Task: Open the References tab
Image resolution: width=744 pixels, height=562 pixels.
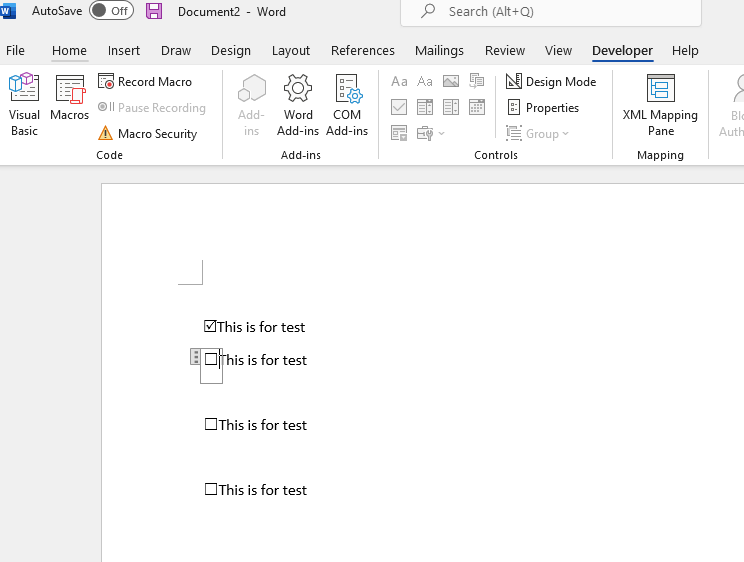Action: pyautogui.click(x=363, y=50)
